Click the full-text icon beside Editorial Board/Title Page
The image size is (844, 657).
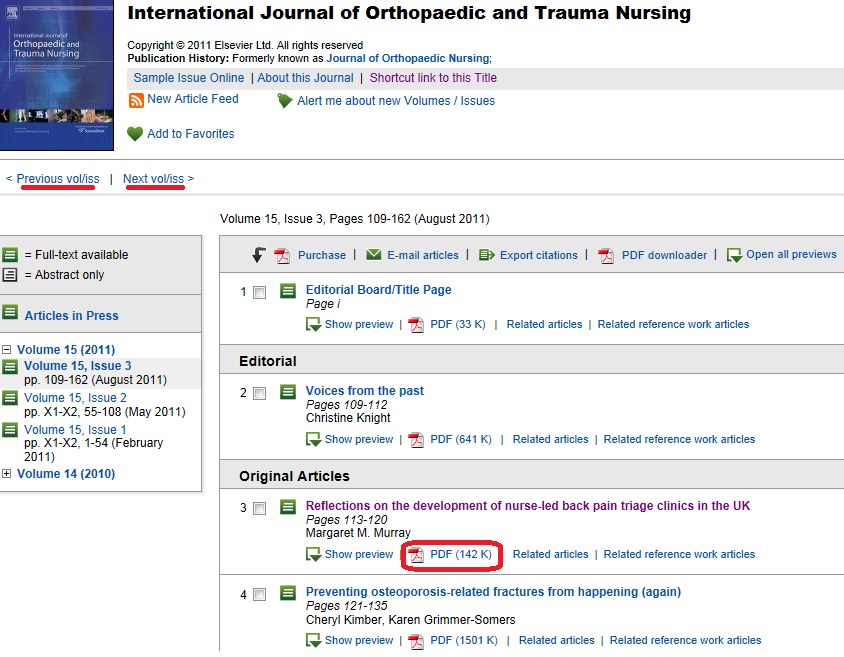tap(288, 291)
